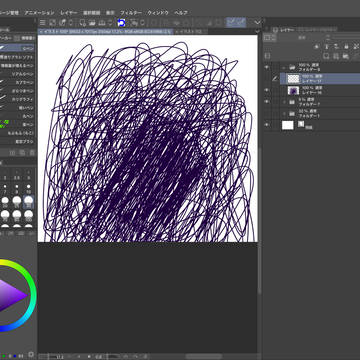Viewport: 360px width, 360px height.
Task: Open the canvas tab list dropdown arrow
Action: 257,31
